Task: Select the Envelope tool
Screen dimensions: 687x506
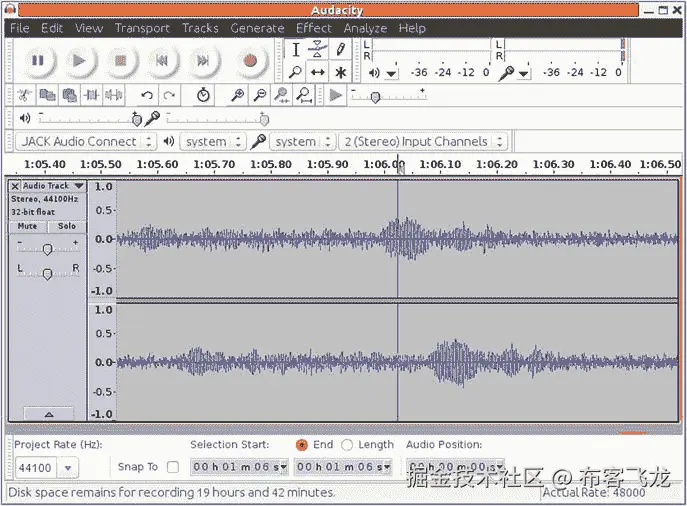Action: point(318,50)
